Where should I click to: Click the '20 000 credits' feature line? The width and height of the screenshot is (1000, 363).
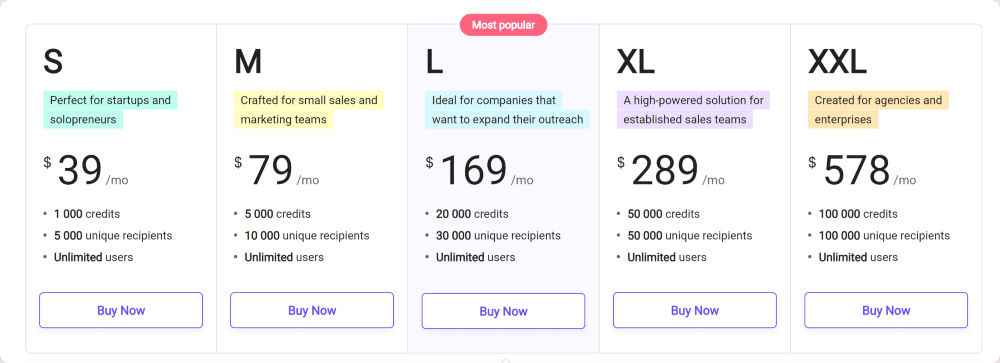pyautogui.click(x=472, y=214)
